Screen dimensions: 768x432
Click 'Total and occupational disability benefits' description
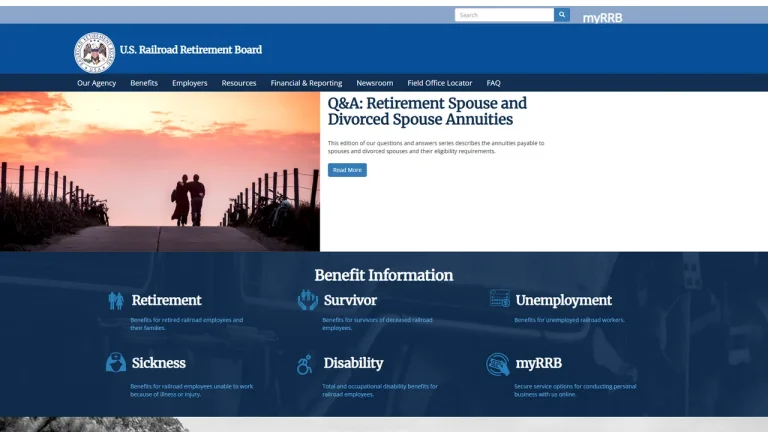[x=380, y=390]
